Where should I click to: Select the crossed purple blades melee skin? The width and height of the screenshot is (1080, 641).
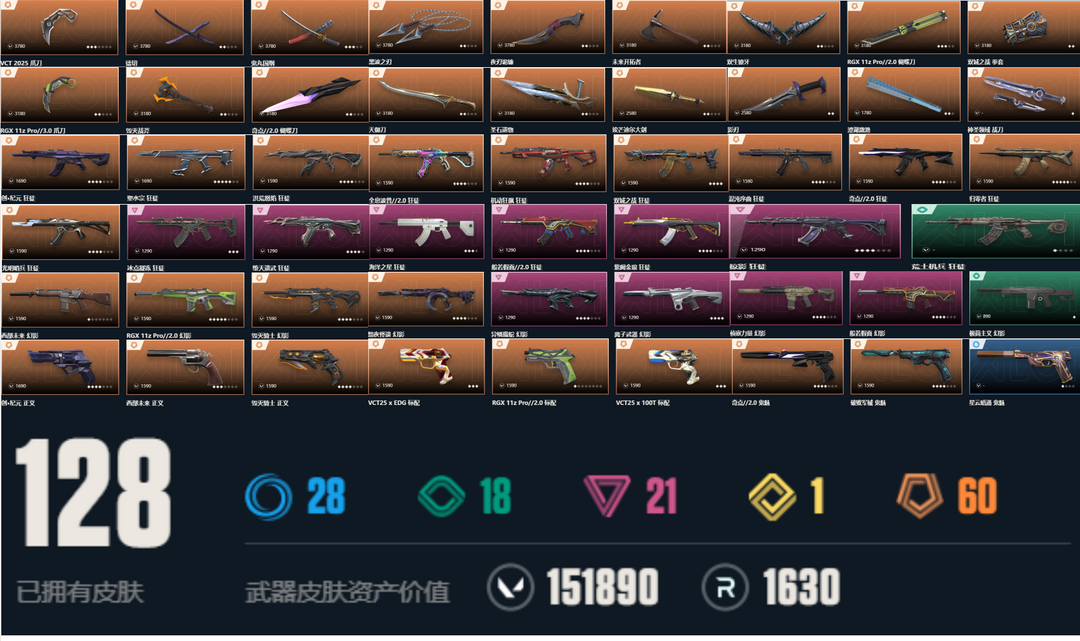185,28
